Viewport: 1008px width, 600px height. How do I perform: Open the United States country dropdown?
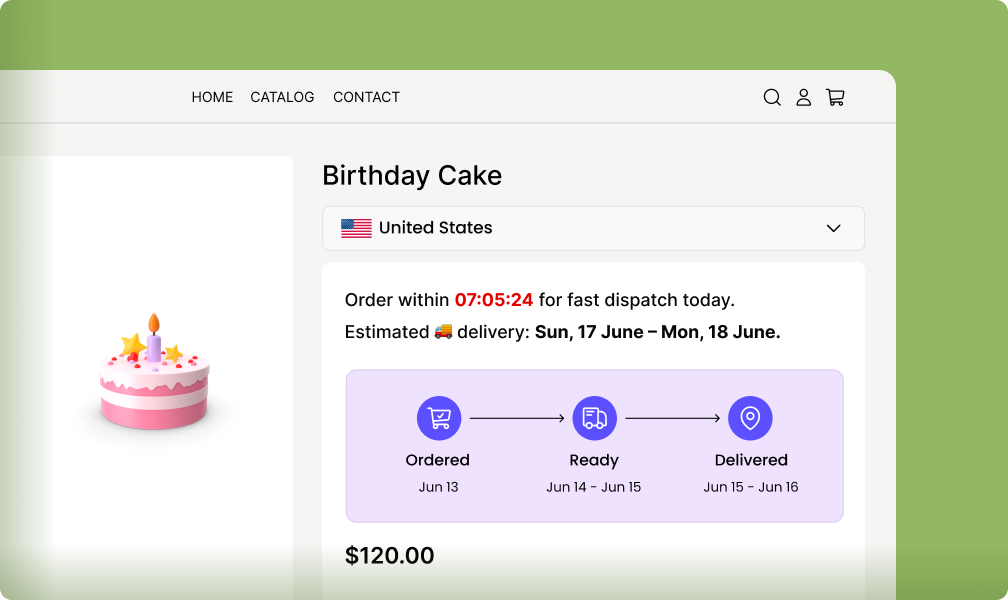(593, 228)
